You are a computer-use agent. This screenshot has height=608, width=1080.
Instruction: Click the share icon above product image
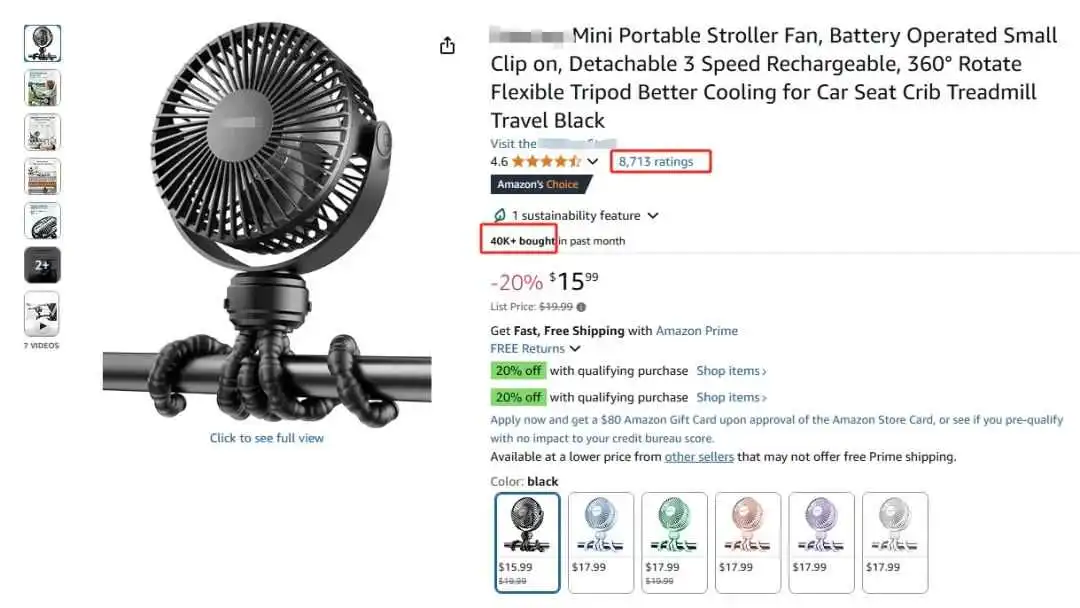447,45
